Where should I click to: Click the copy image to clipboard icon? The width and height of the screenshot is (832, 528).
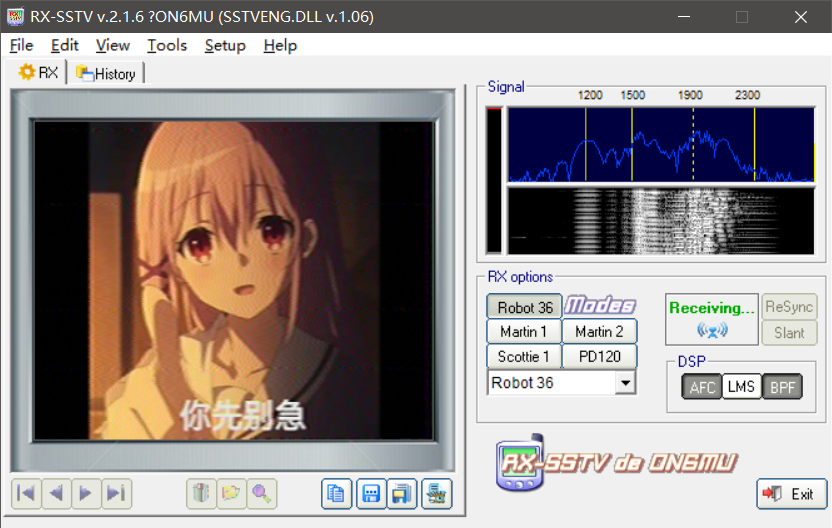336,494
